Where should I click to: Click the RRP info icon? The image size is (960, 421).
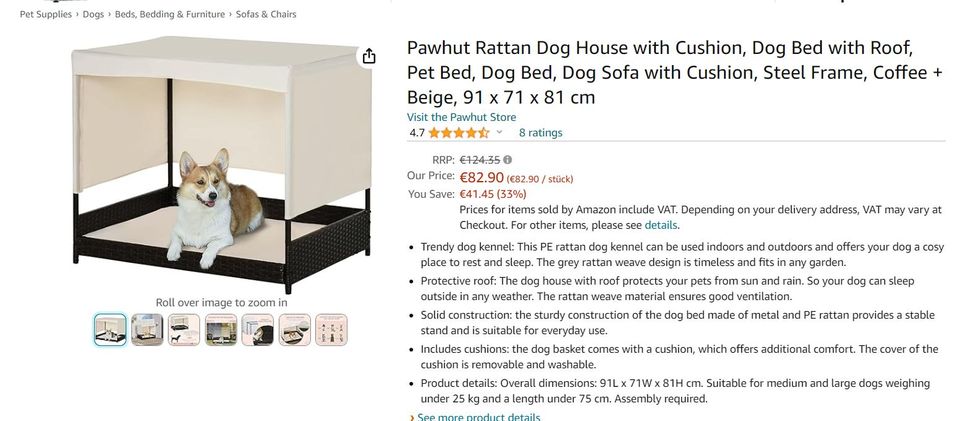click(508, 159)
